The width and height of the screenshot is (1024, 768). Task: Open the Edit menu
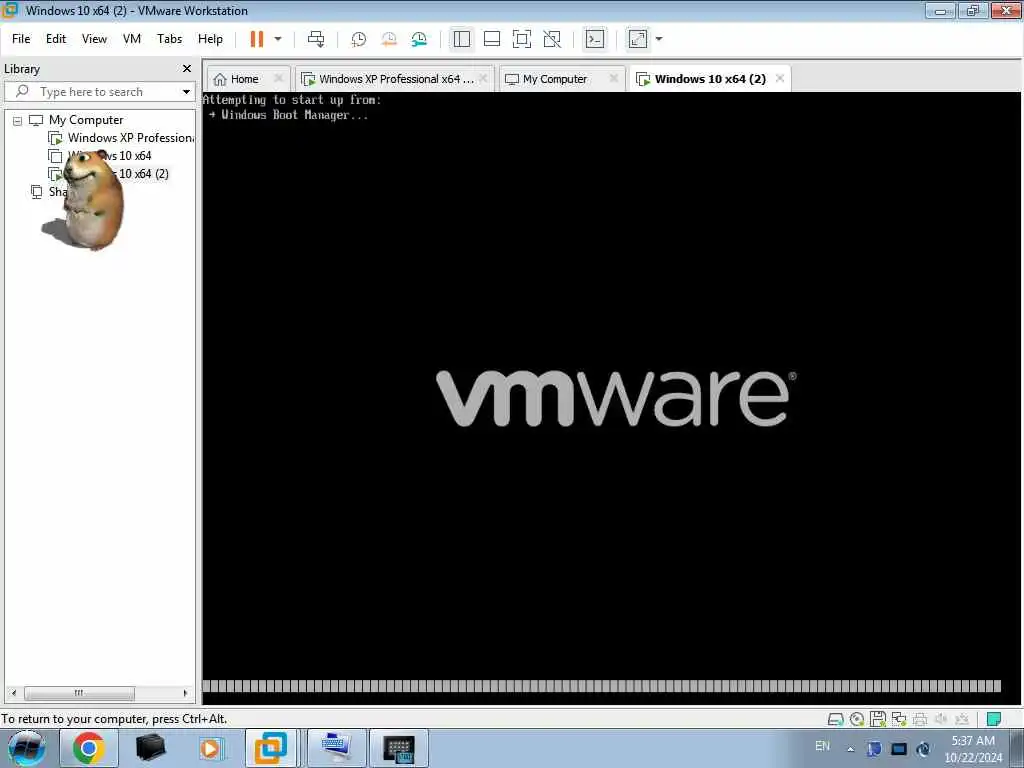click(x=56, y=39)
